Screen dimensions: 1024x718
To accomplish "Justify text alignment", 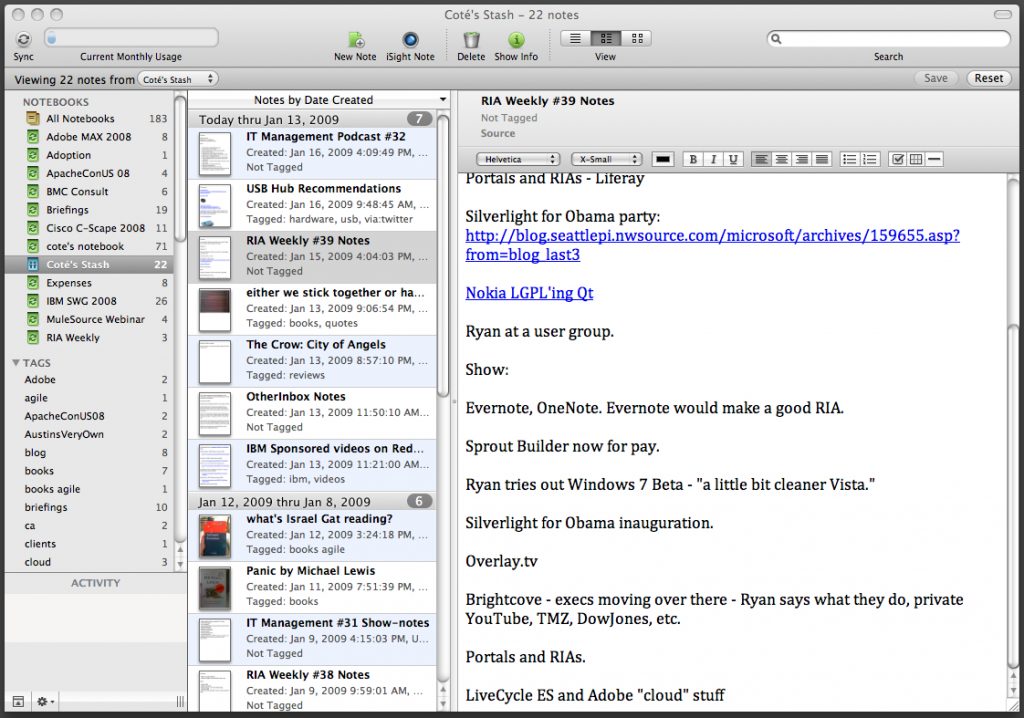I will [822, 159].
